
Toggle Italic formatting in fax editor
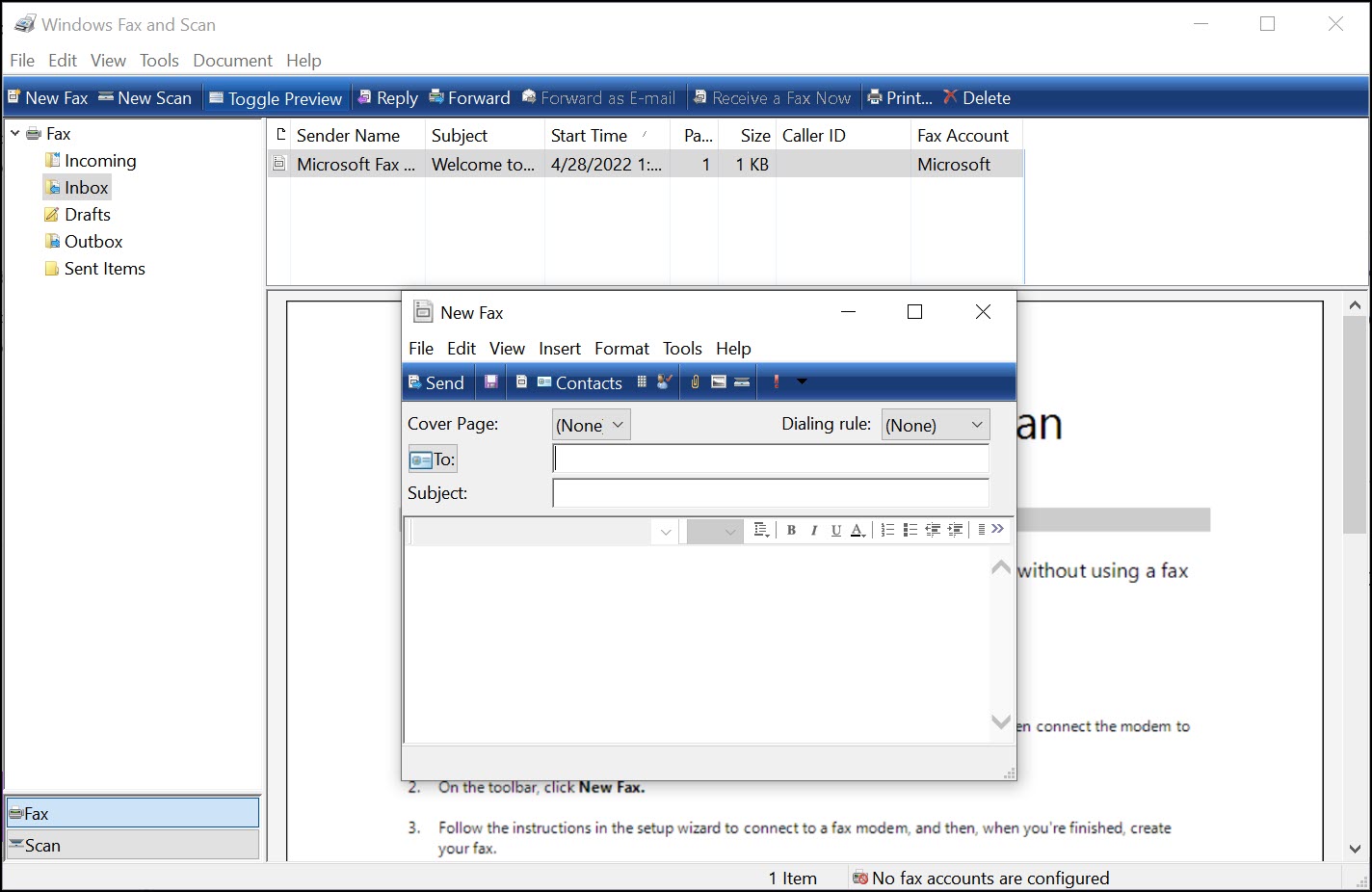(814, 530)
